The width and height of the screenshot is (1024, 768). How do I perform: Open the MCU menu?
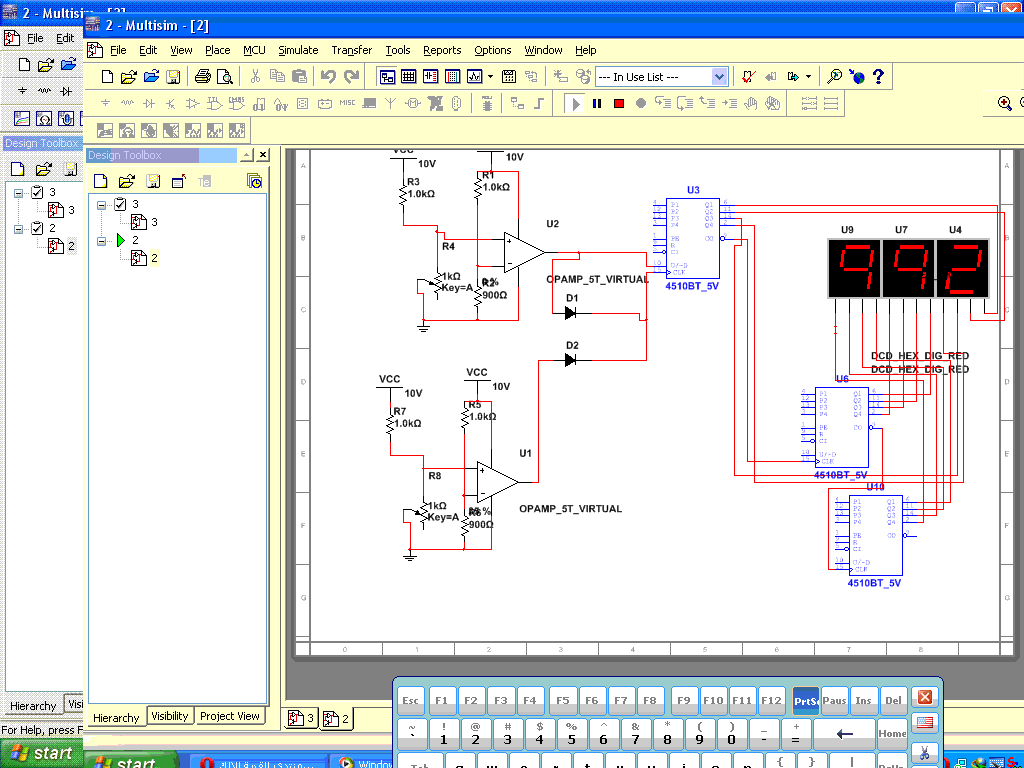254,50
